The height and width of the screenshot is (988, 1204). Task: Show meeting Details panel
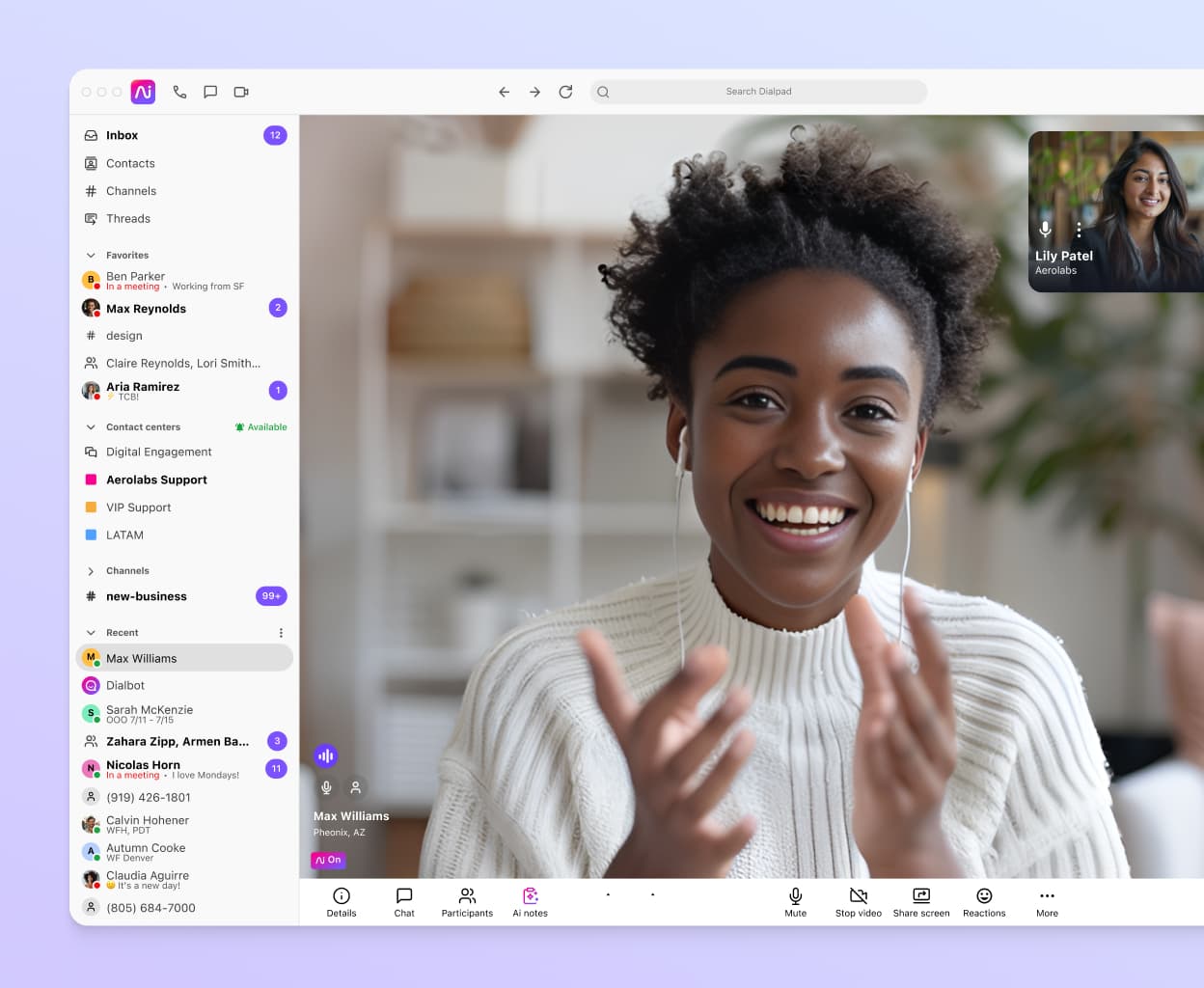(x=342, y=902)
